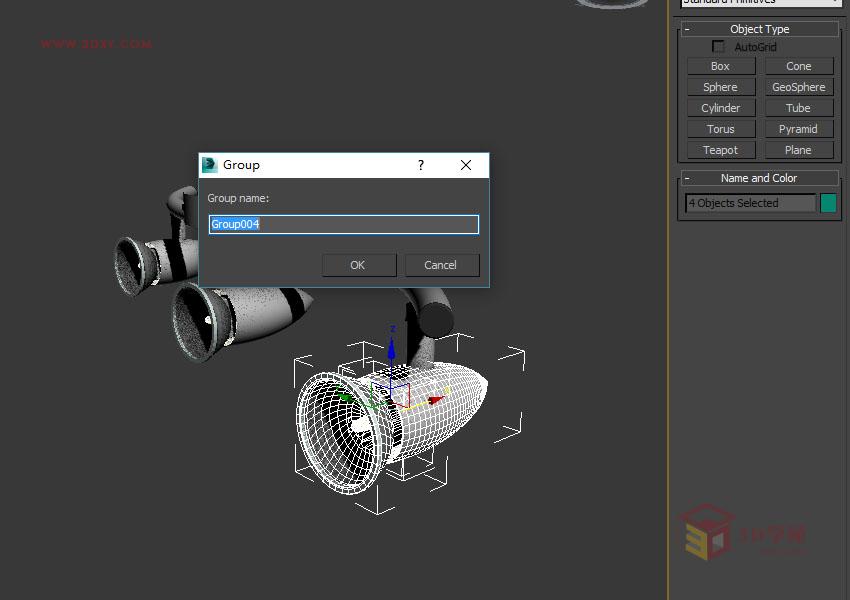Select the Plane primitive button
This screenshot has width=850, height=600.
[x=798, y=149]
